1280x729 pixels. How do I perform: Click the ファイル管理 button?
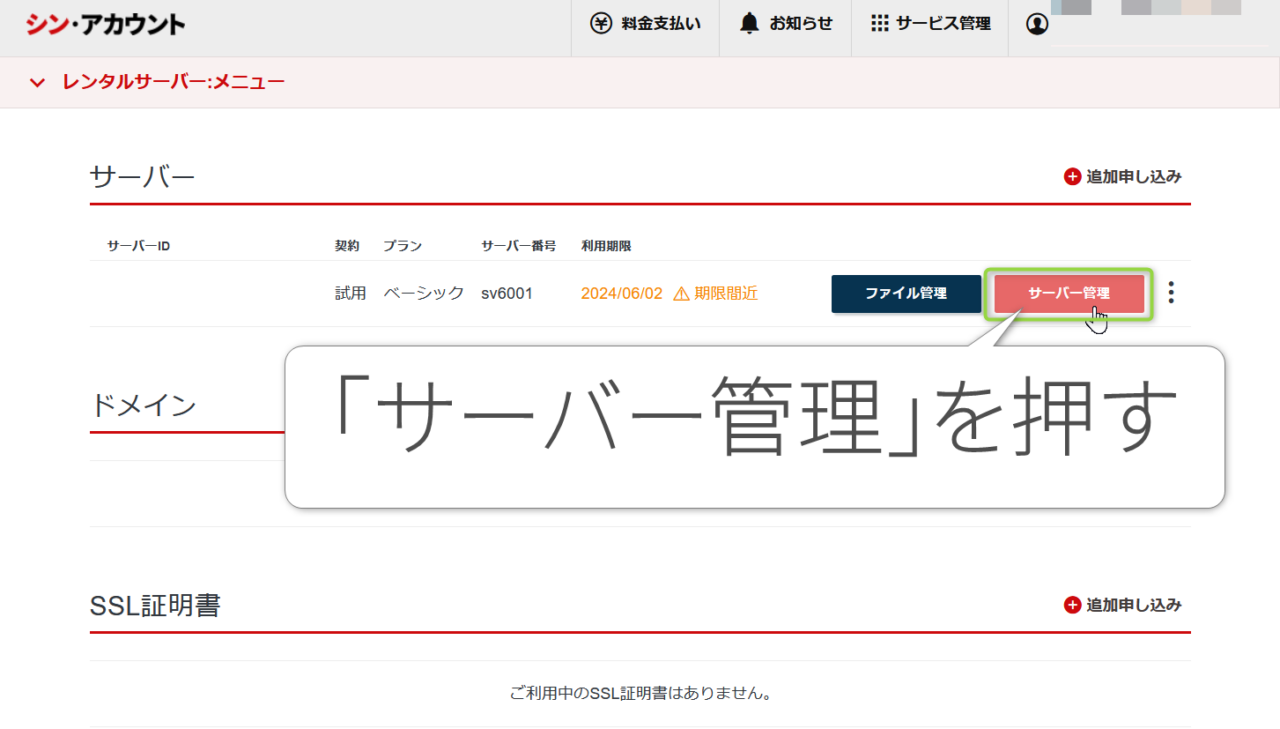click(906, 294)
